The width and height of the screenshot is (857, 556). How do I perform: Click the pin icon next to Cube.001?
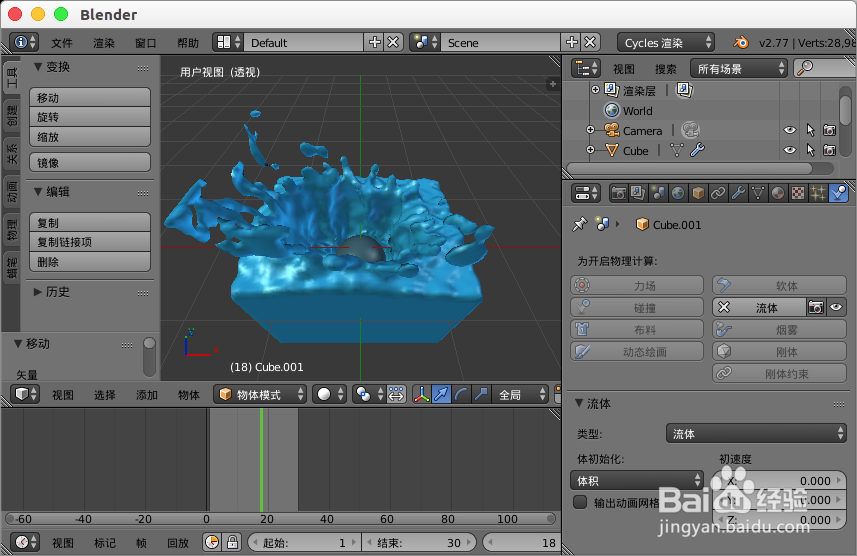pyautogui.click(x=579, y=224)
